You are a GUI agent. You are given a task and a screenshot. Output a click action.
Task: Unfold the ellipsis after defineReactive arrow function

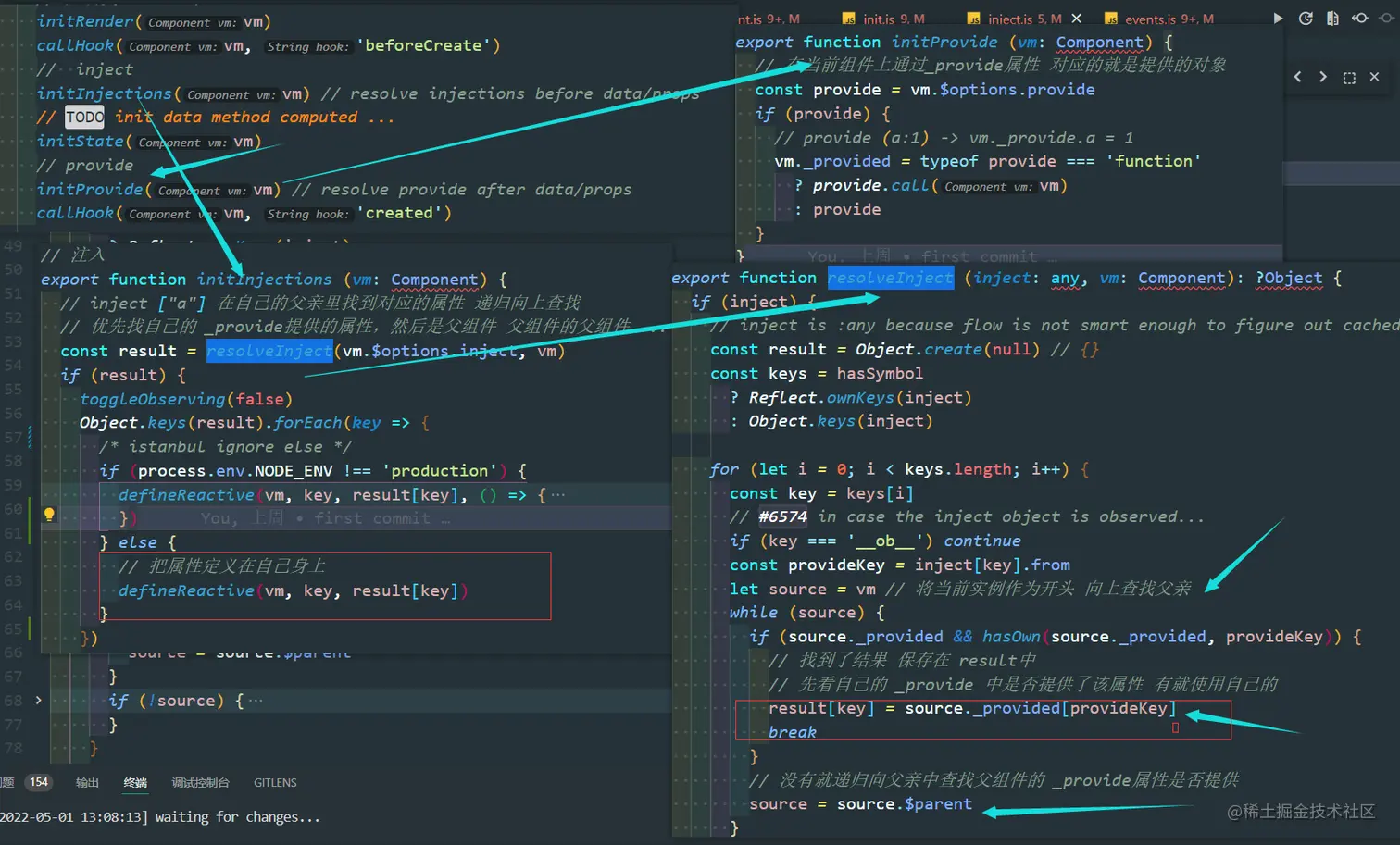pyautogui.click(x=557, y=495)
